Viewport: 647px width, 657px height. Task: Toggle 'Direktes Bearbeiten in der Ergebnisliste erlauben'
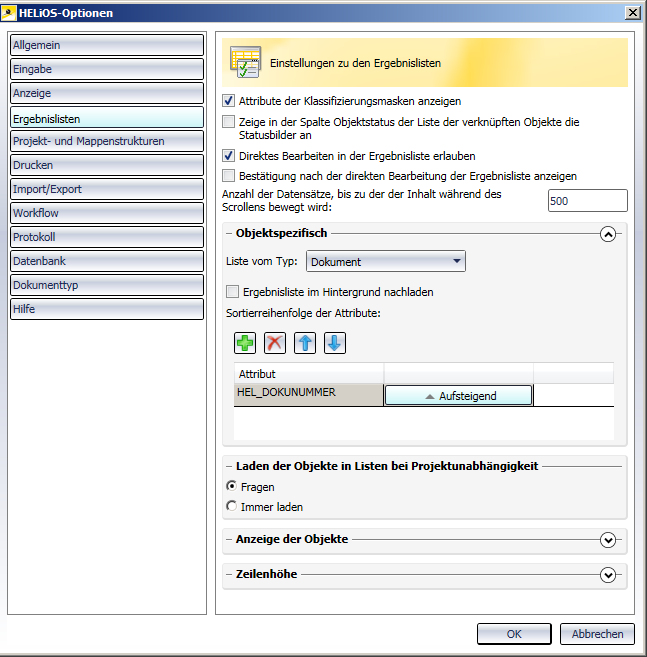click(228, 156)
